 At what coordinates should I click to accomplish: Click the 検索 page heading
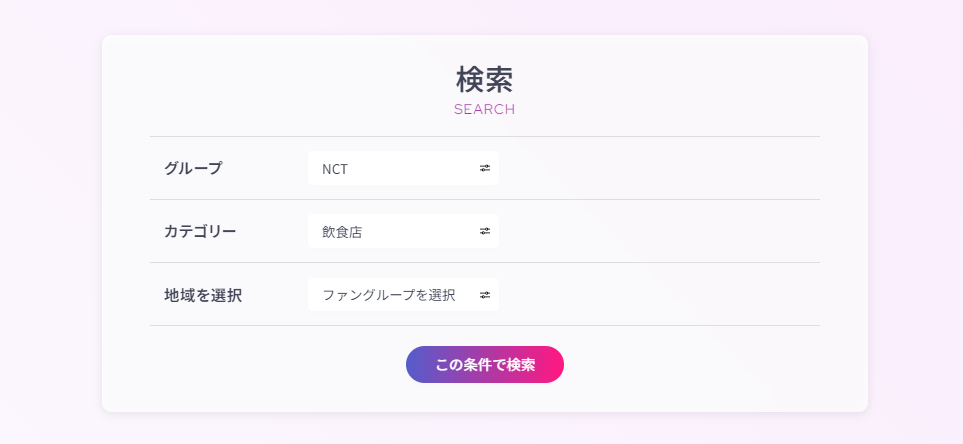tap(484, 79)
